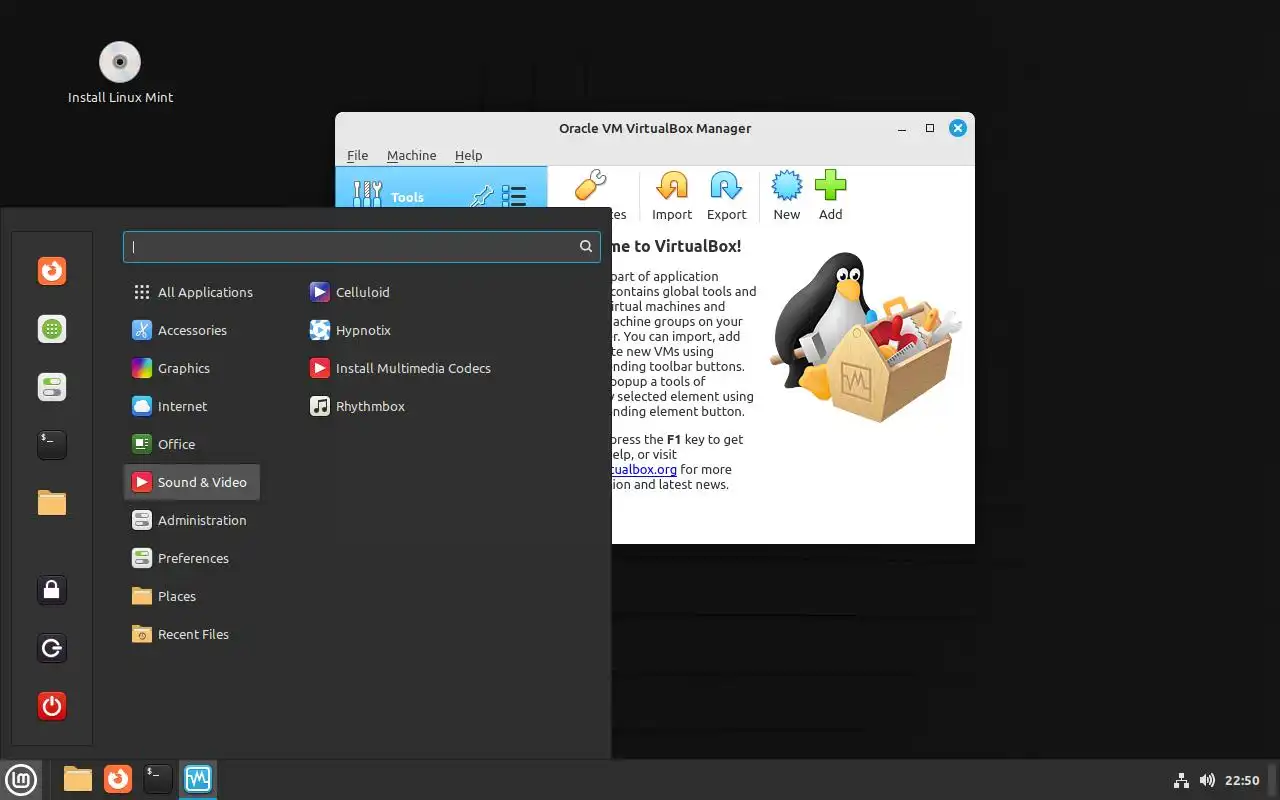
Task: Click the red power Quit icon
Action: [52, 706]
